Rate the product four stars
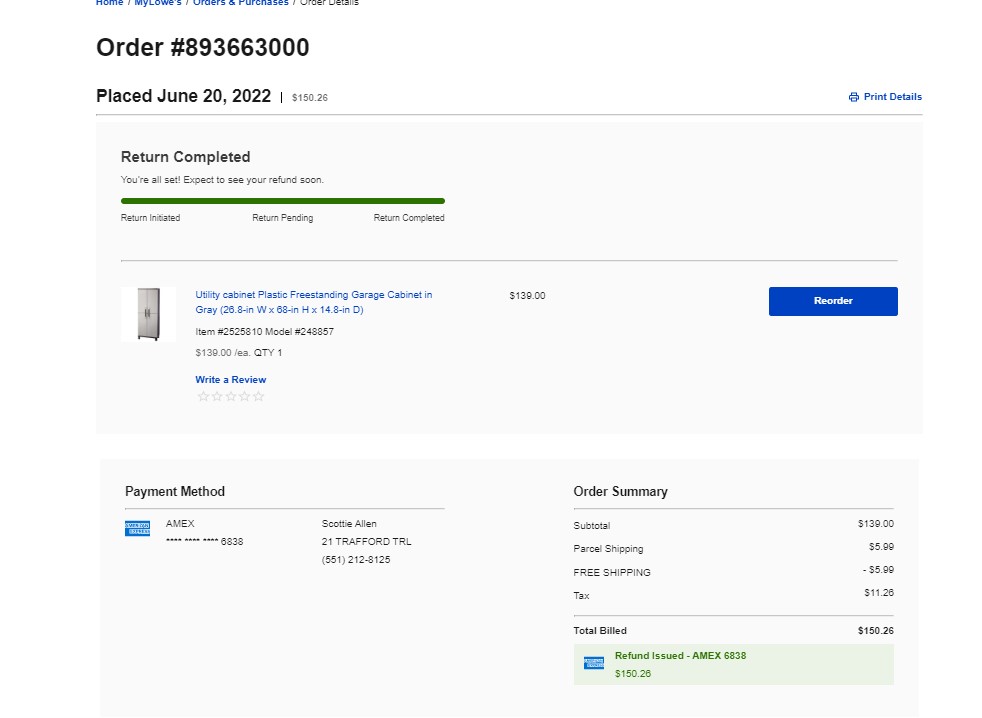This screenshot has width=982, height=718. point(244,397)
